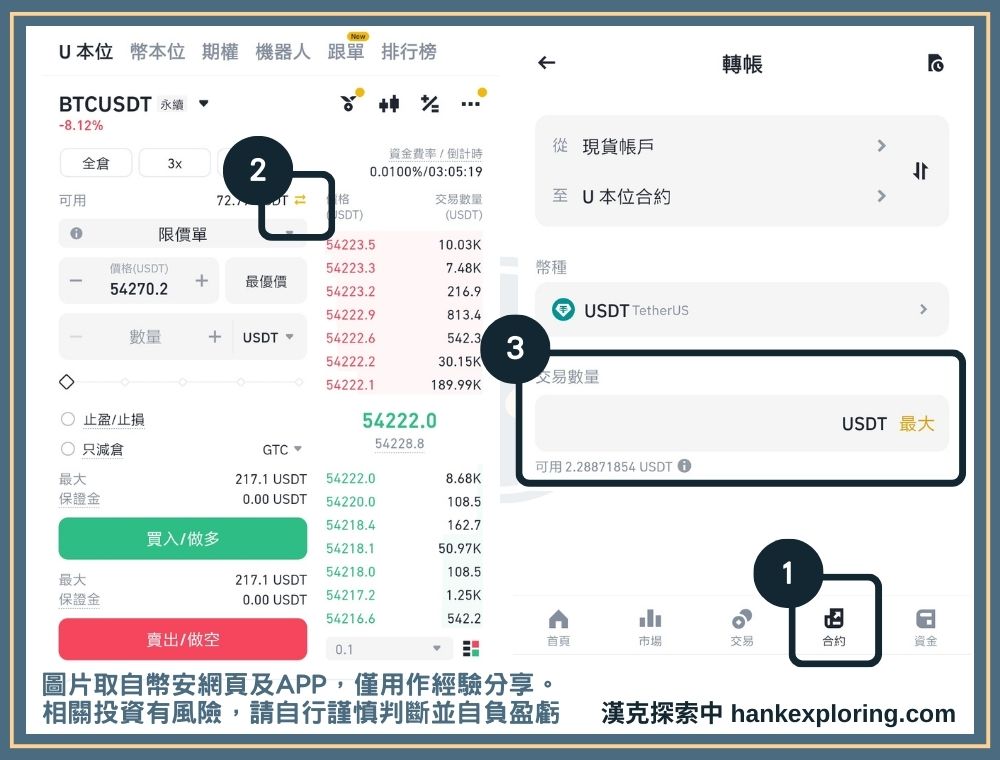Tap the info icon beside 可用 balance
This screenshot has width=1000, height=760.
point(684,466)
